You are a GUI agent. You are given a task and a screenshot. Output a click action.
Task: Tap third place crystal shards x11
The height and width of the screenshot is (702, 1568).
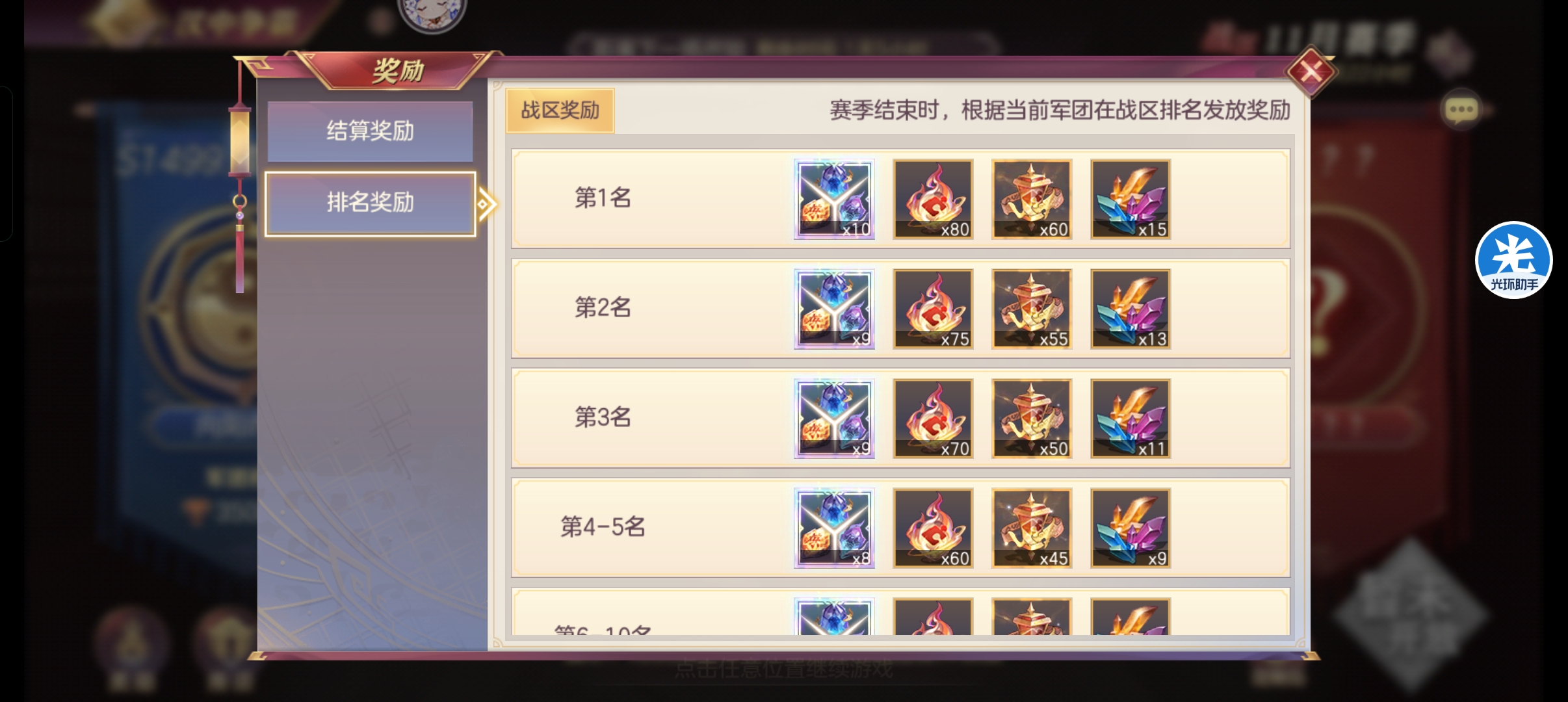coord(1130,419)
